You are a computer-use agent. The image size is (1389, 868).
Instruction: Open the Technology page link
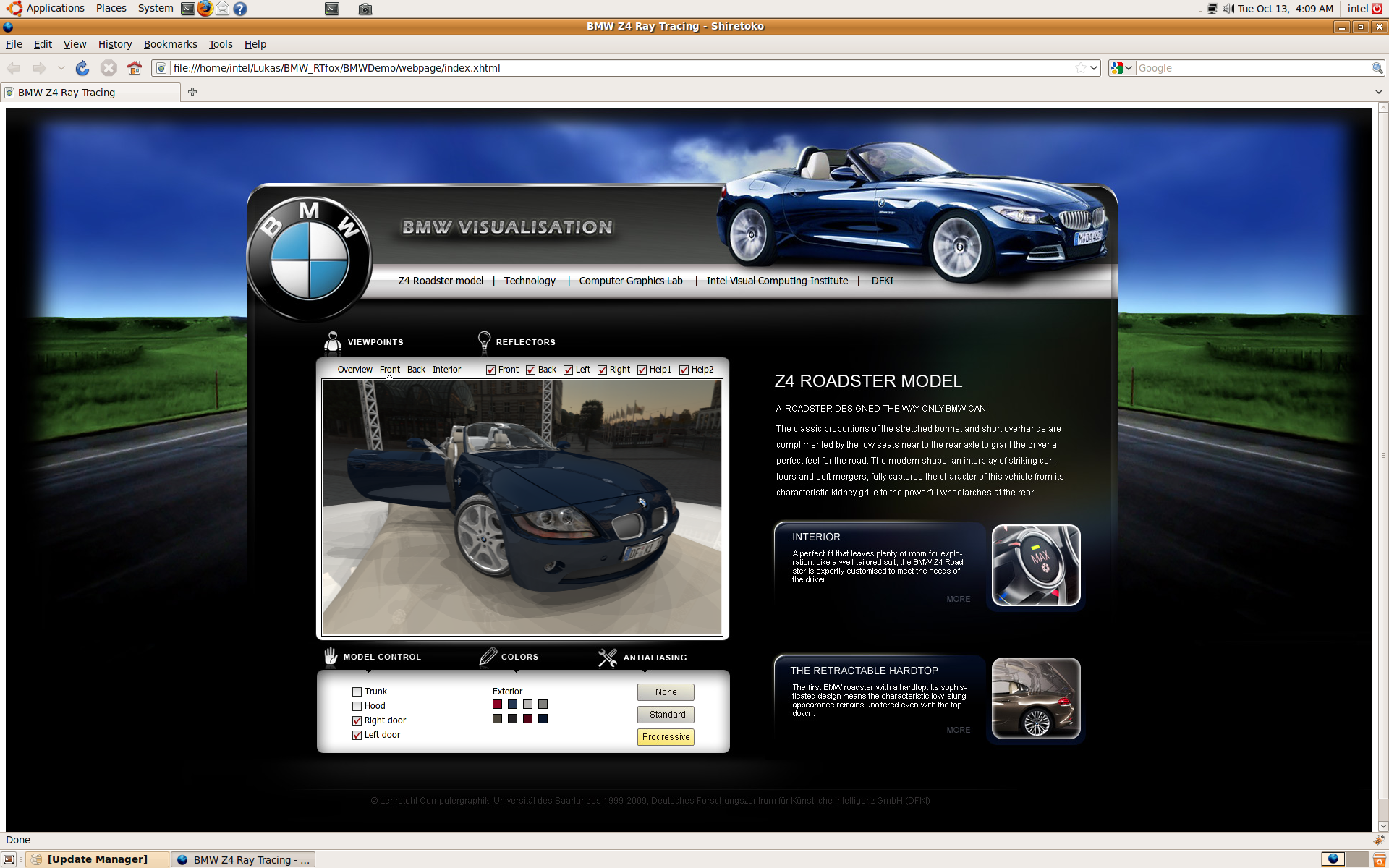(530, 281)
